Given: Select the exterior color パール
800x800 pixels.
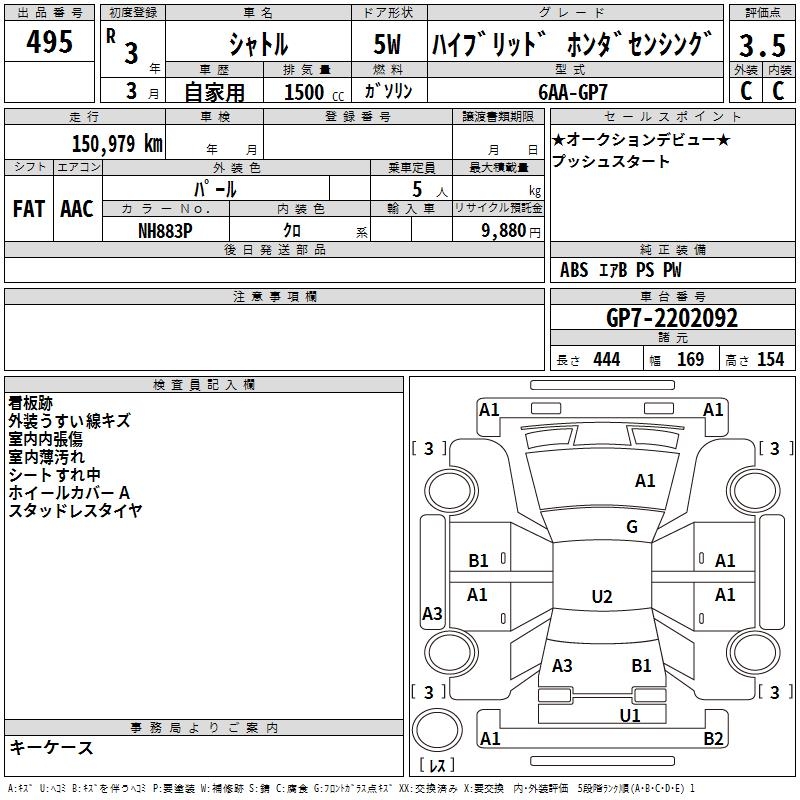Looking at the screenshot, I should pyautogui.click(x=215, y=189).
